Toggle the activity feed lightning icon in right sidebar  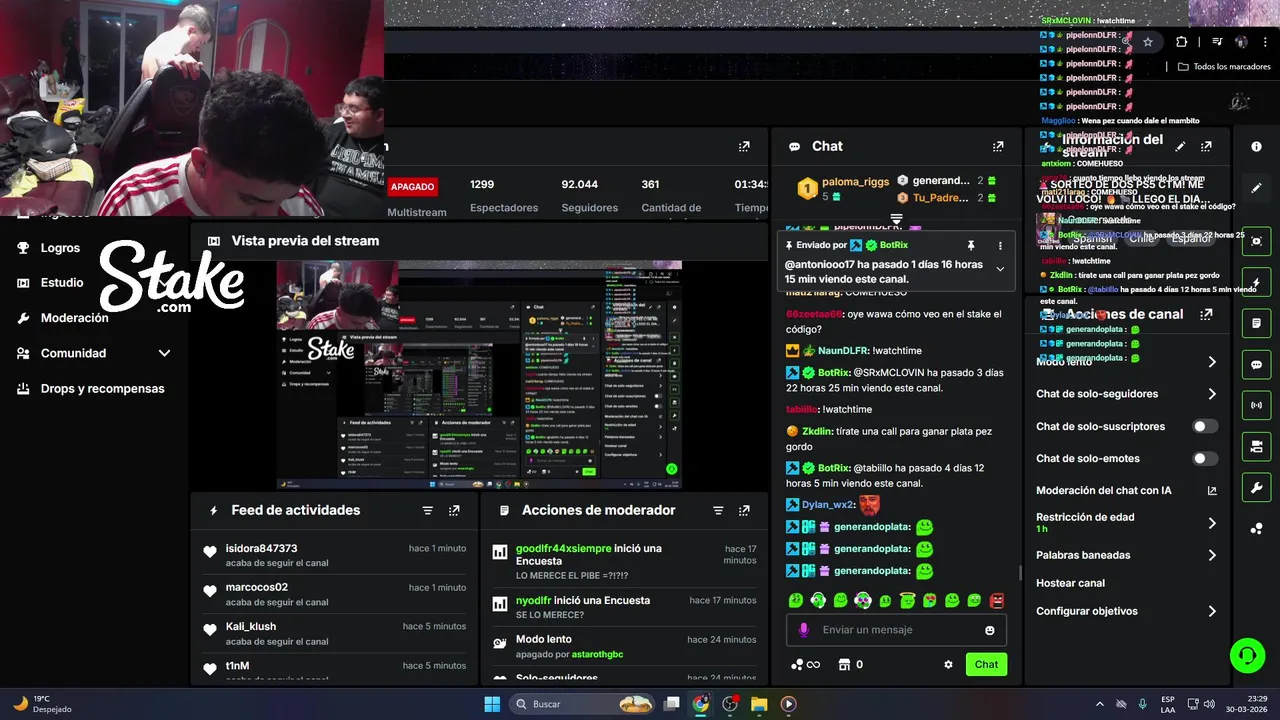click(1256, 282)
